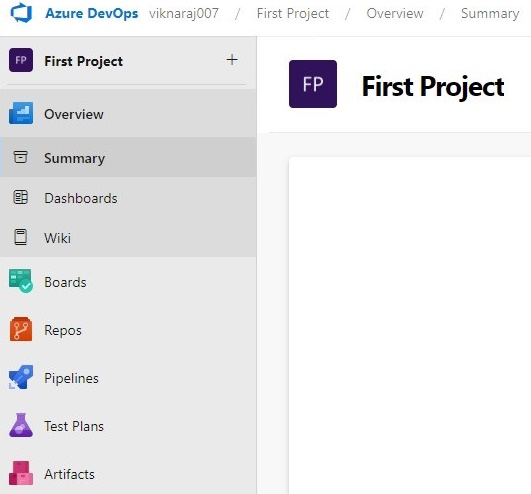Click the Overview breadcrumb link
Screen dimensions: 531x494
click(x=395, y=14)
